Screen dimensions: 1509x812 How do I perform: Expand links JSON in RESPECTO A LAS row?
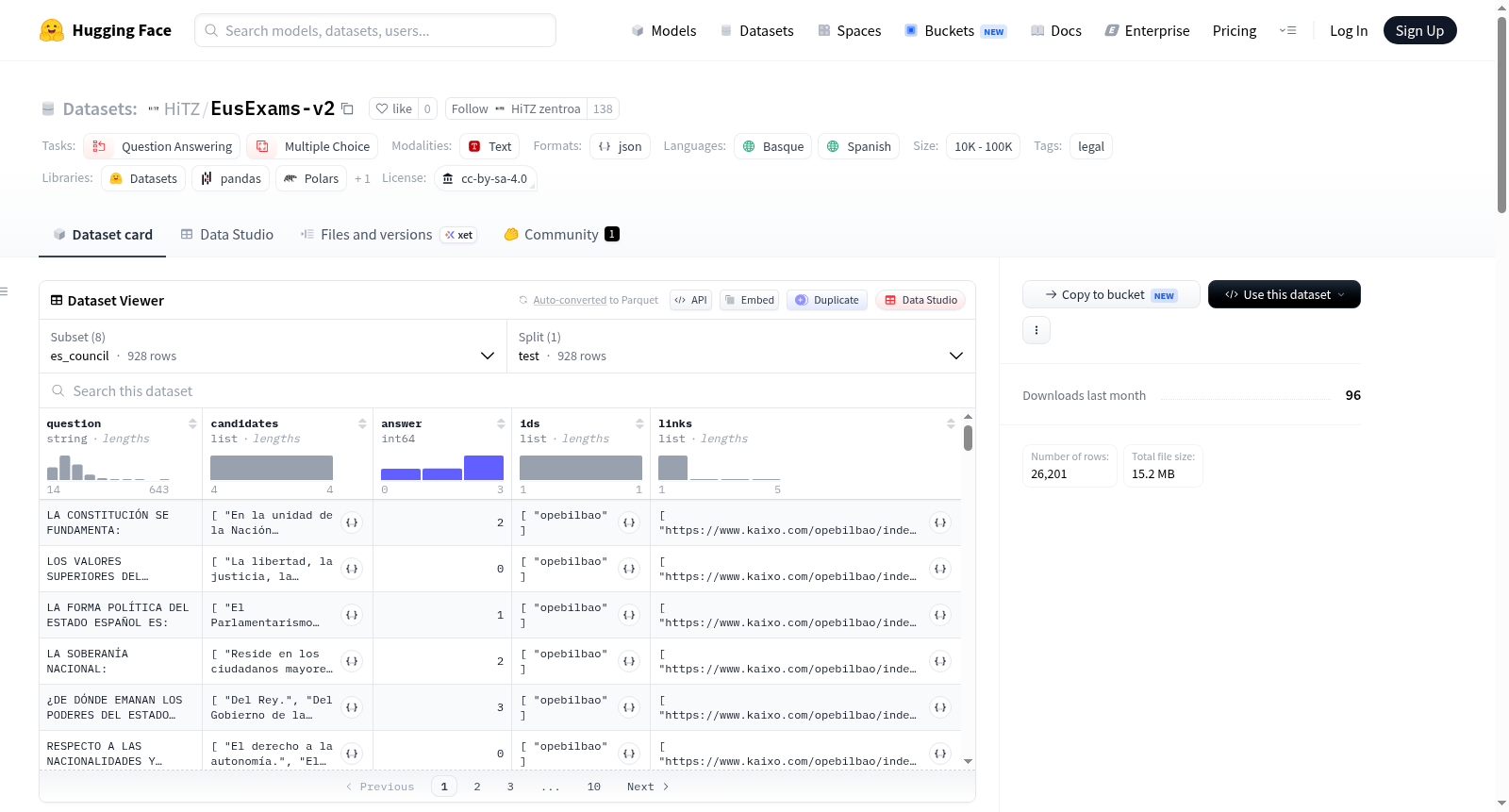point(940,754)
